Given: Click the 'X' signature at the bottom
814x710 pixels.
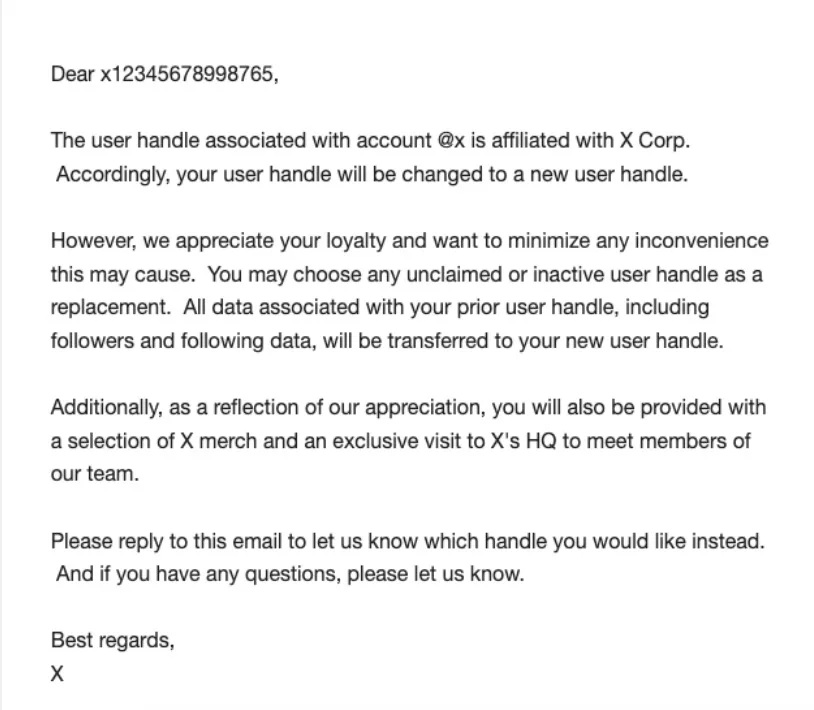Looking at the screenshot, I should point(57,674).
